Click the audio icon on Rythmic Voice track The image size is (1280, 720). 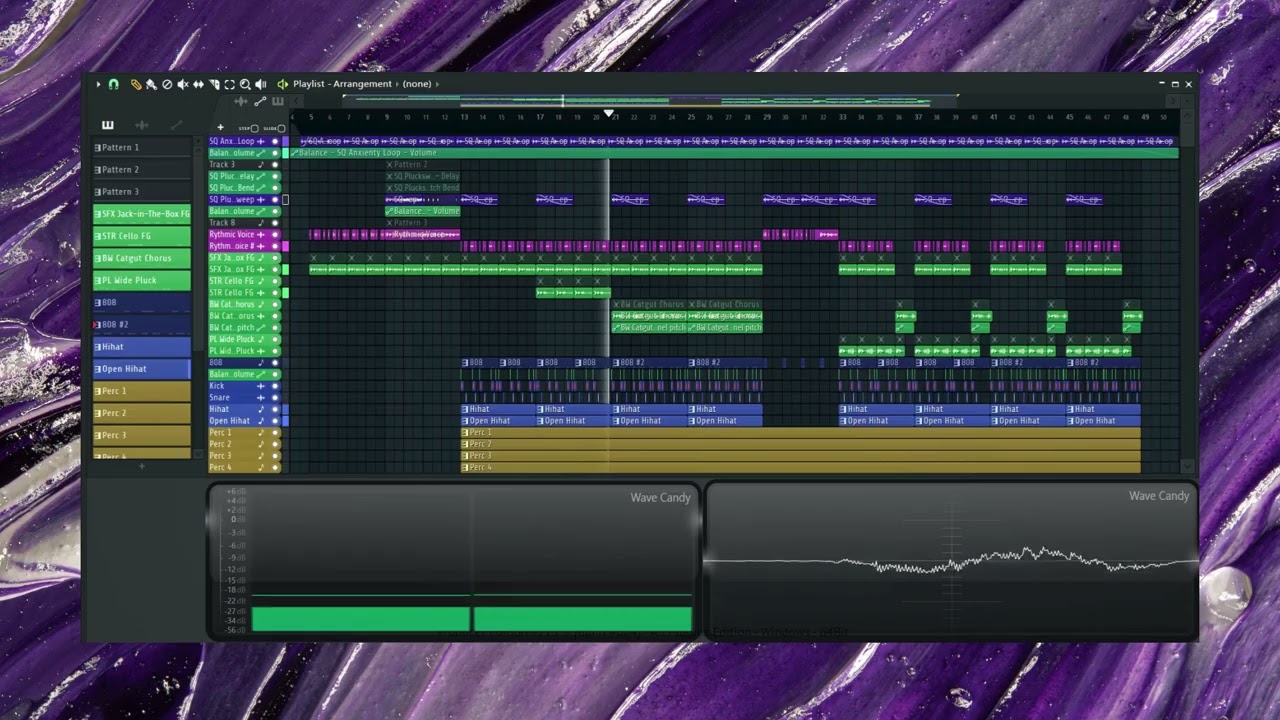pos(261,234)
